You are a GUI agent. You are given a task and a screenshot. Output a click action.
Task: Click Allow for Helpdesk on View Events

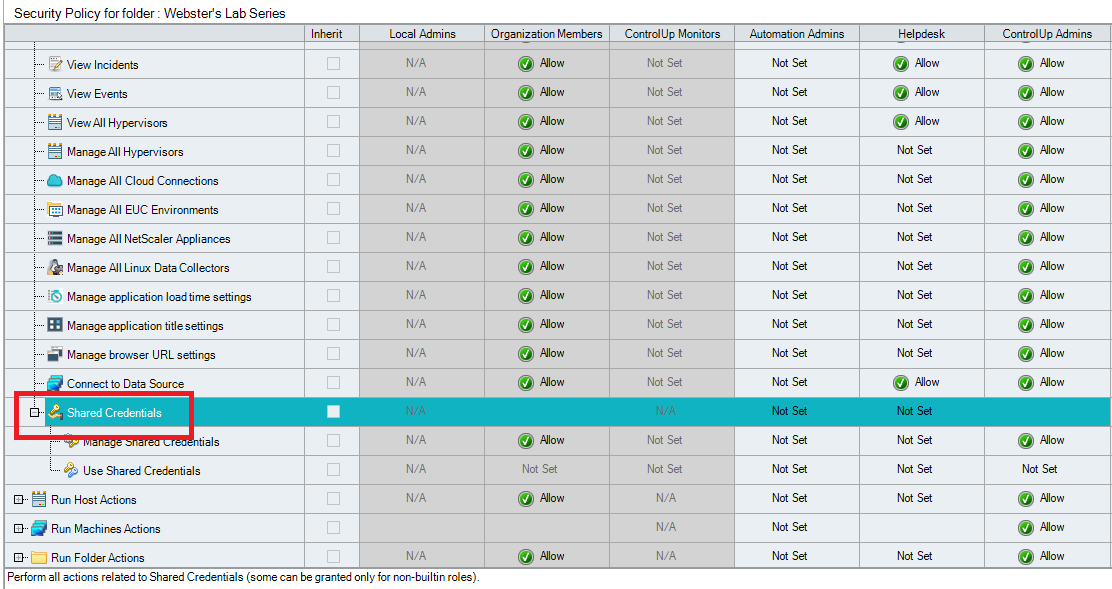click(x=916, y=92)
